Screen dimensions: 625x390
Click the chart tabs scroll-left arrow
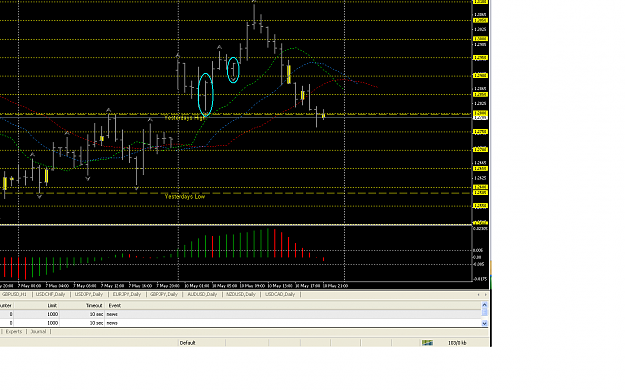coord(479,295)
